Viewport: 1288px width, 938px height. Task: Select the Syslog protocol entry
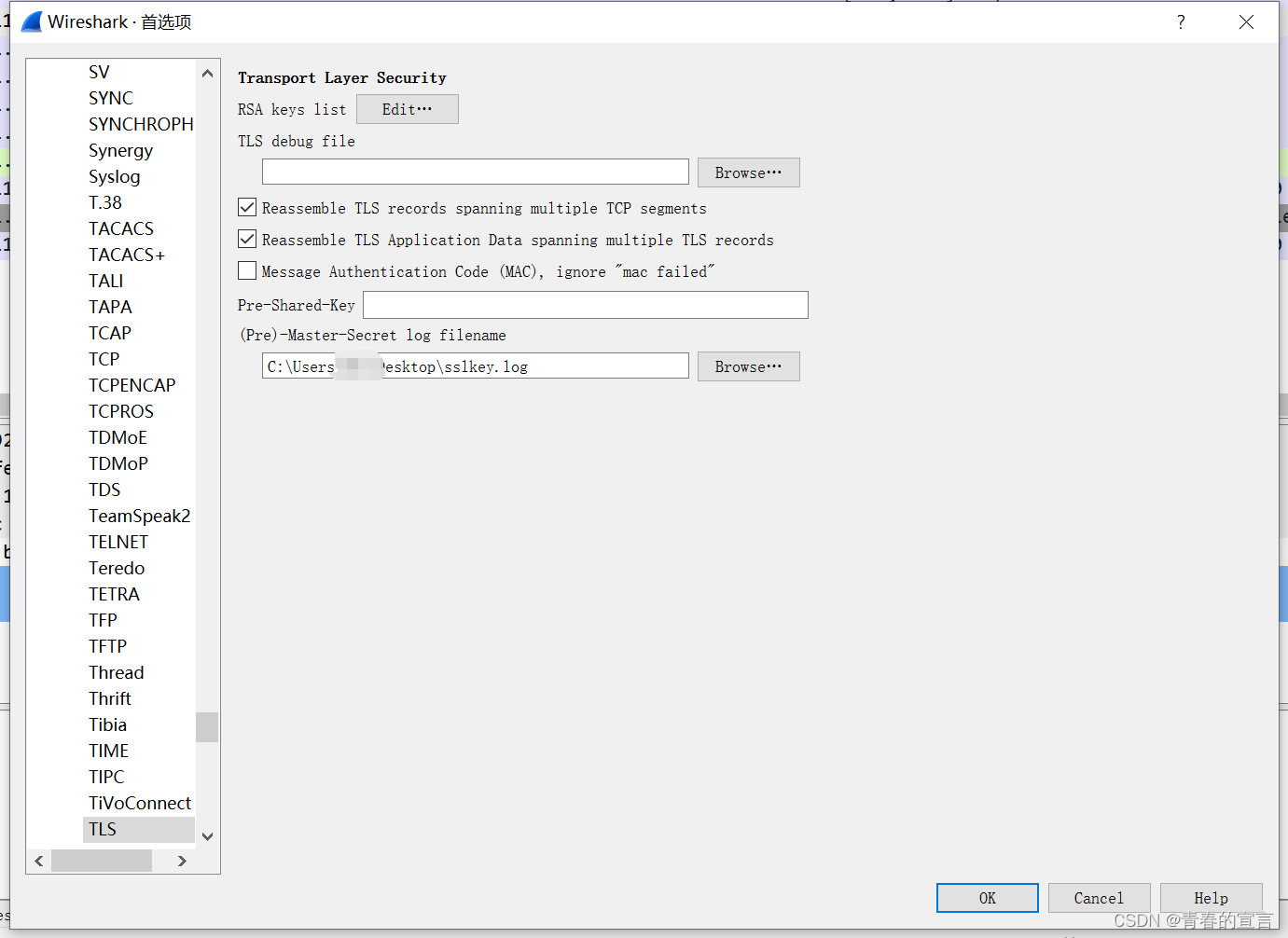(x=114, y=176)
